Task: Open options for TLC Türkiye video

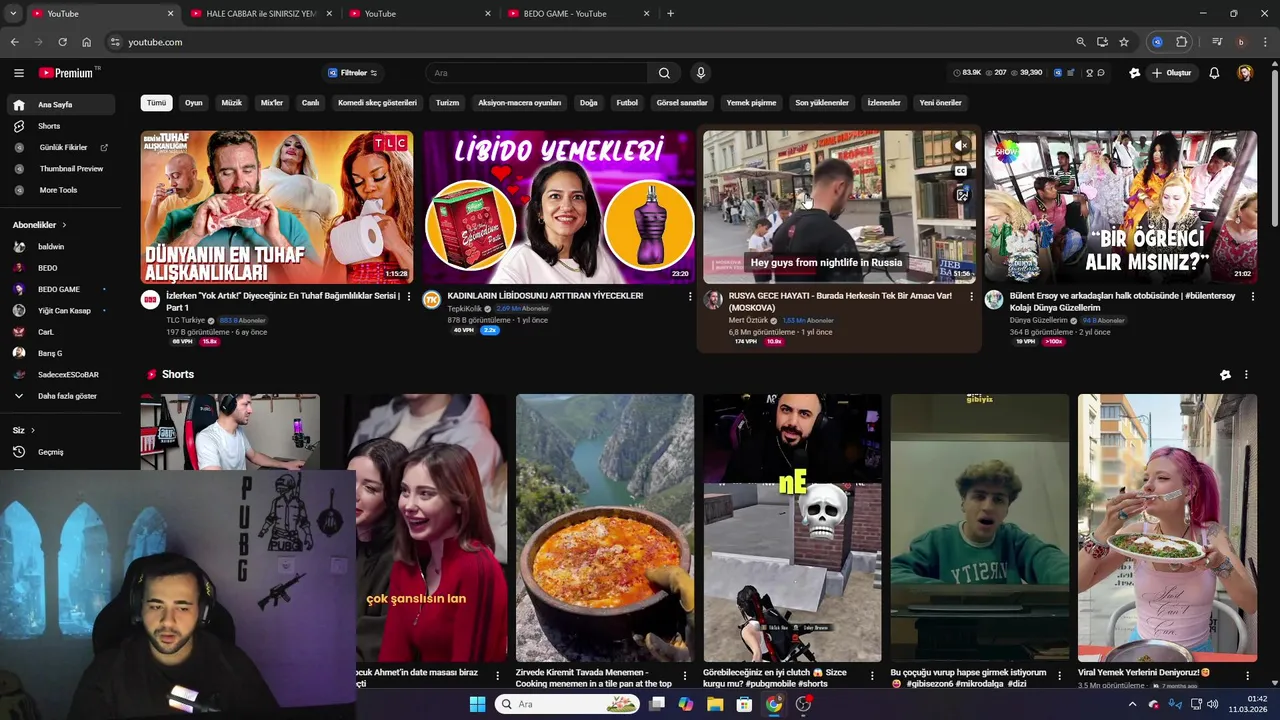Action: (408, 296)
